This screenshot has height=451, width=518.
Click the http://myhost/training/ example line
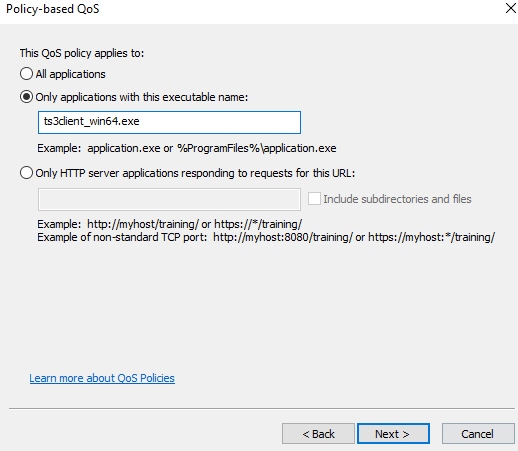click(x=170, y=224)
